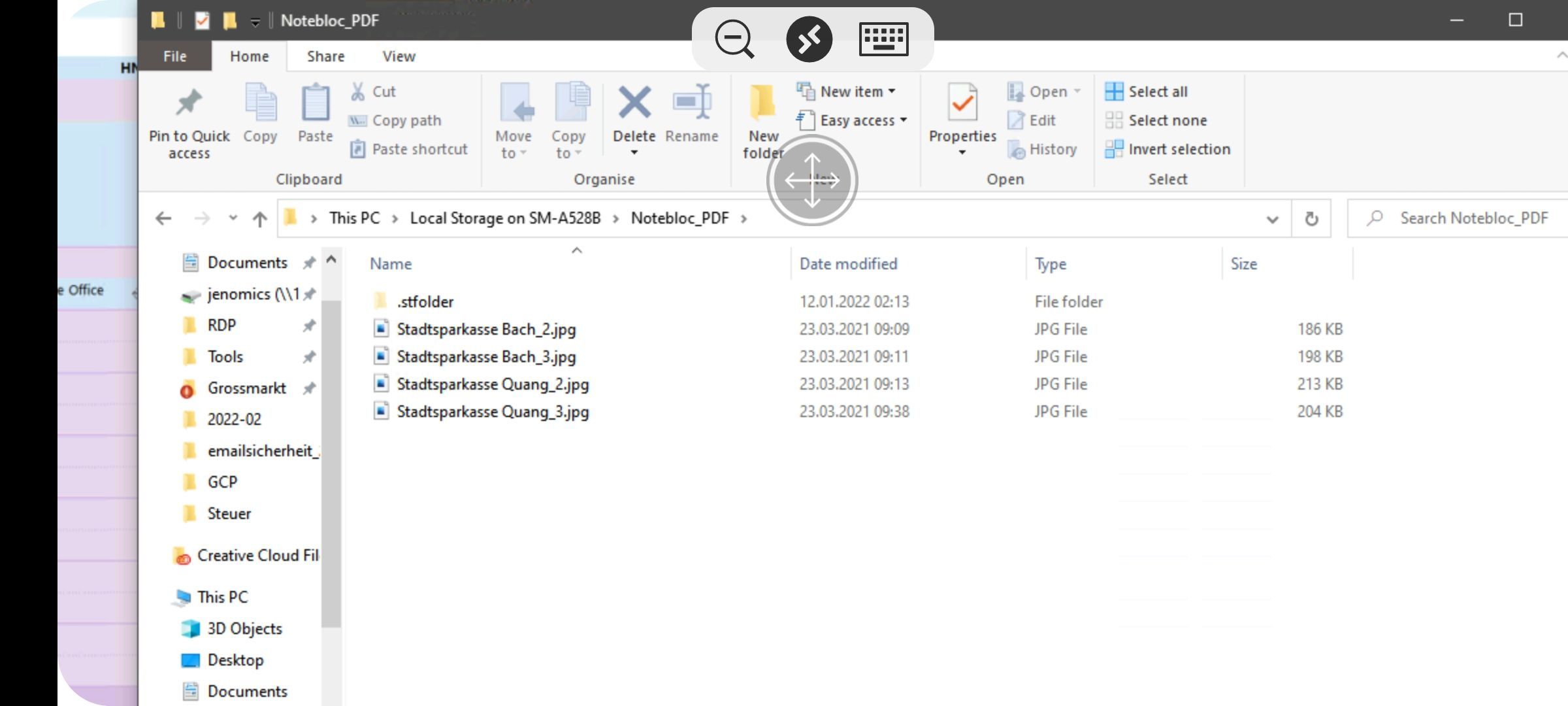
Task: Click the remote desktop connection bar icon
Action: pos(809,39)
